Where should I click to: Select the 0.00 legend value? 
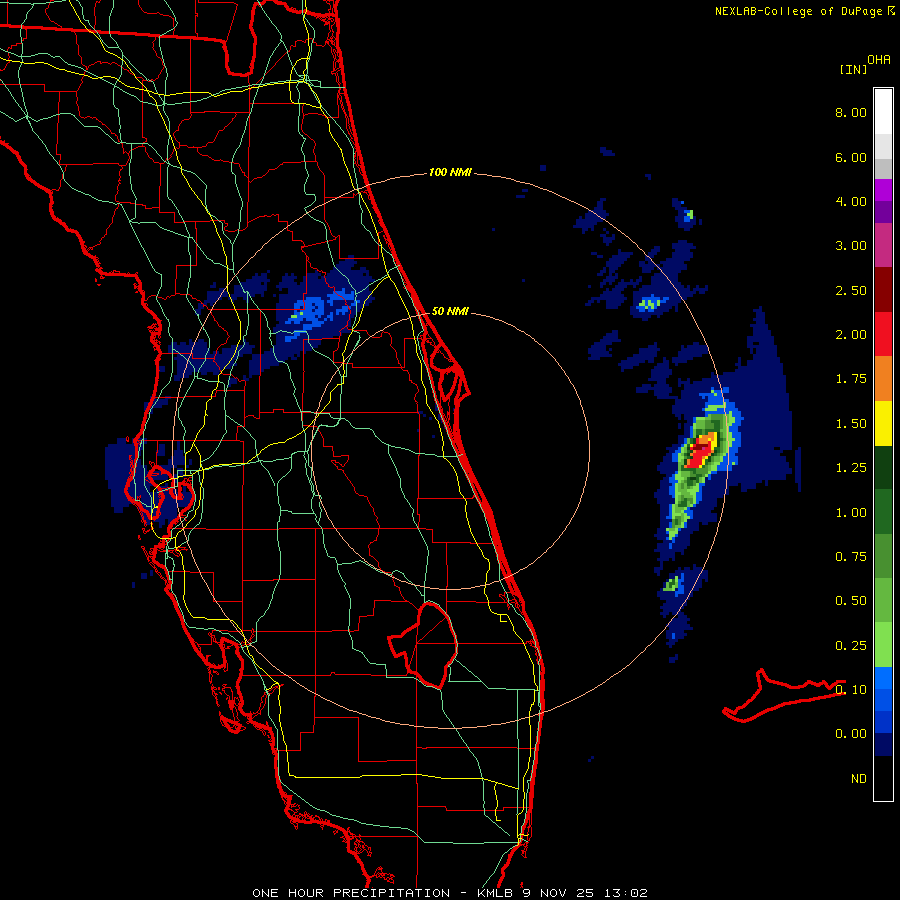(851, 734)
